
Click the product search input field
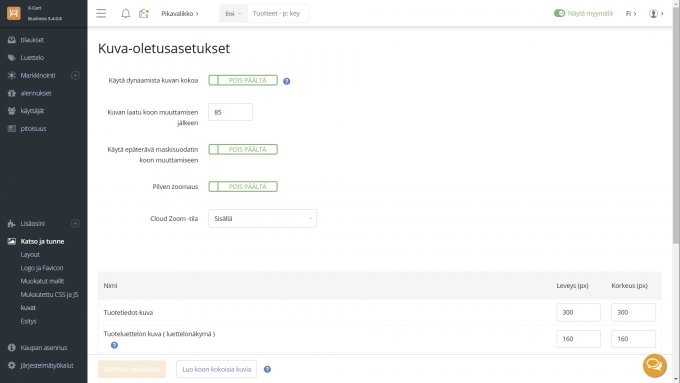point(278,13)
